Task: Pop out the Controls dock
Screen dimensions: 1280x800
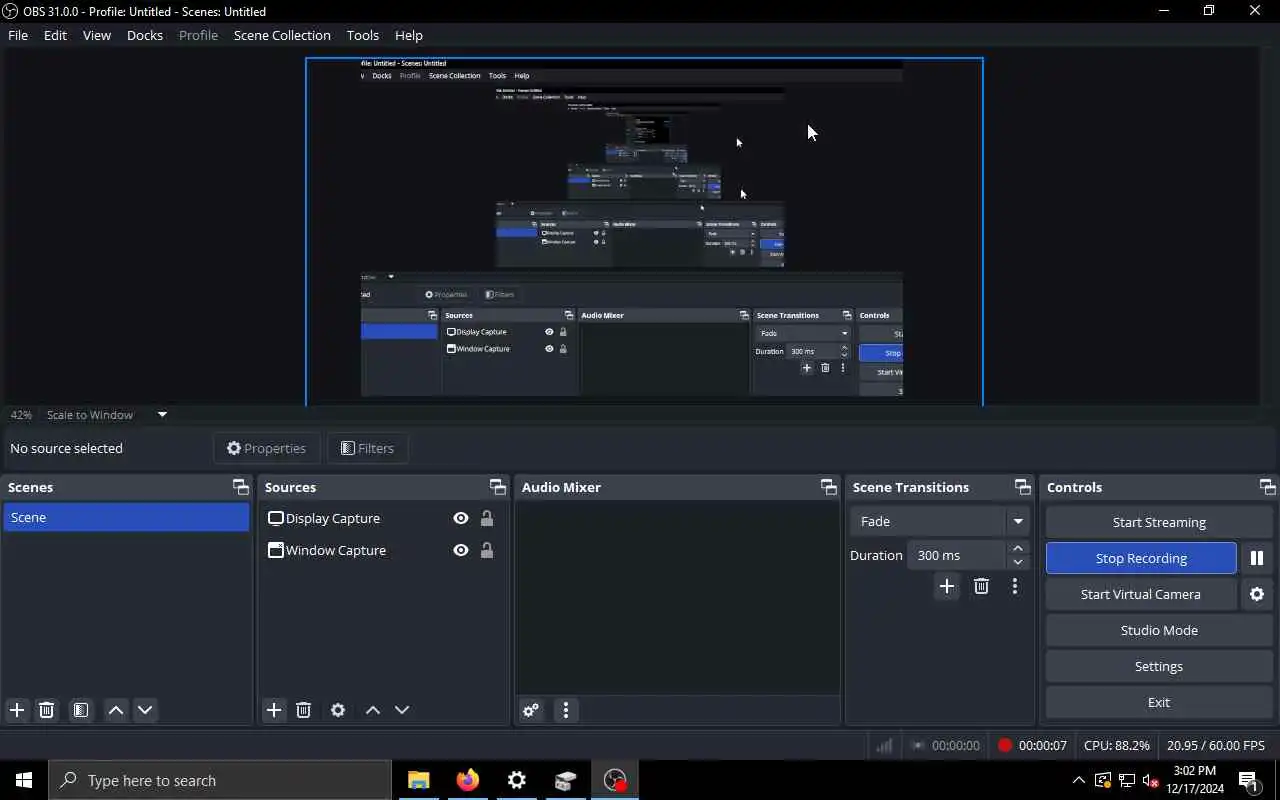Action: (x=1267, y=487)
